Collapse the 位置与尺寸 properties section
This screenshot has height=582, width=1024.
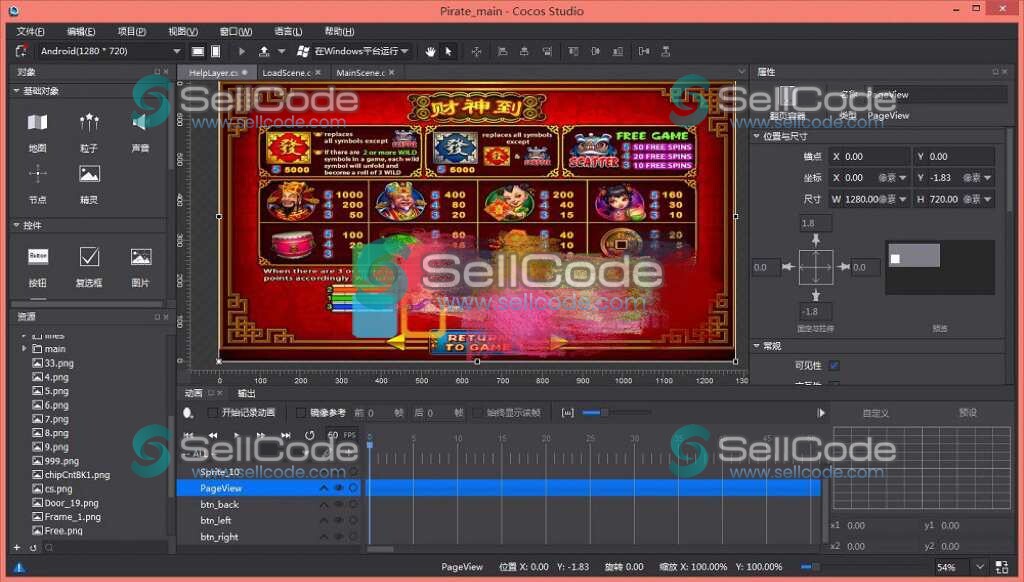point(756,136)
